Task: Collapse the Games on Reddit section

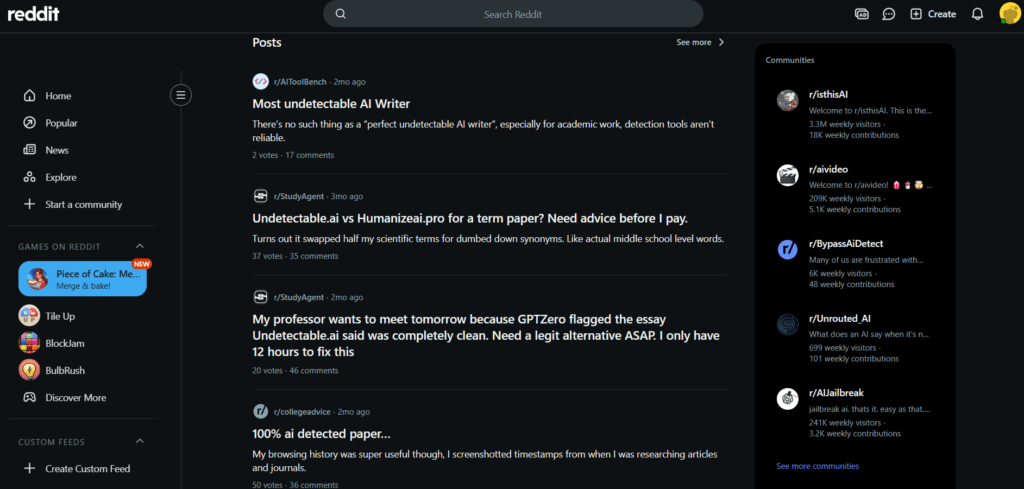Action: (x=139, y=246)
